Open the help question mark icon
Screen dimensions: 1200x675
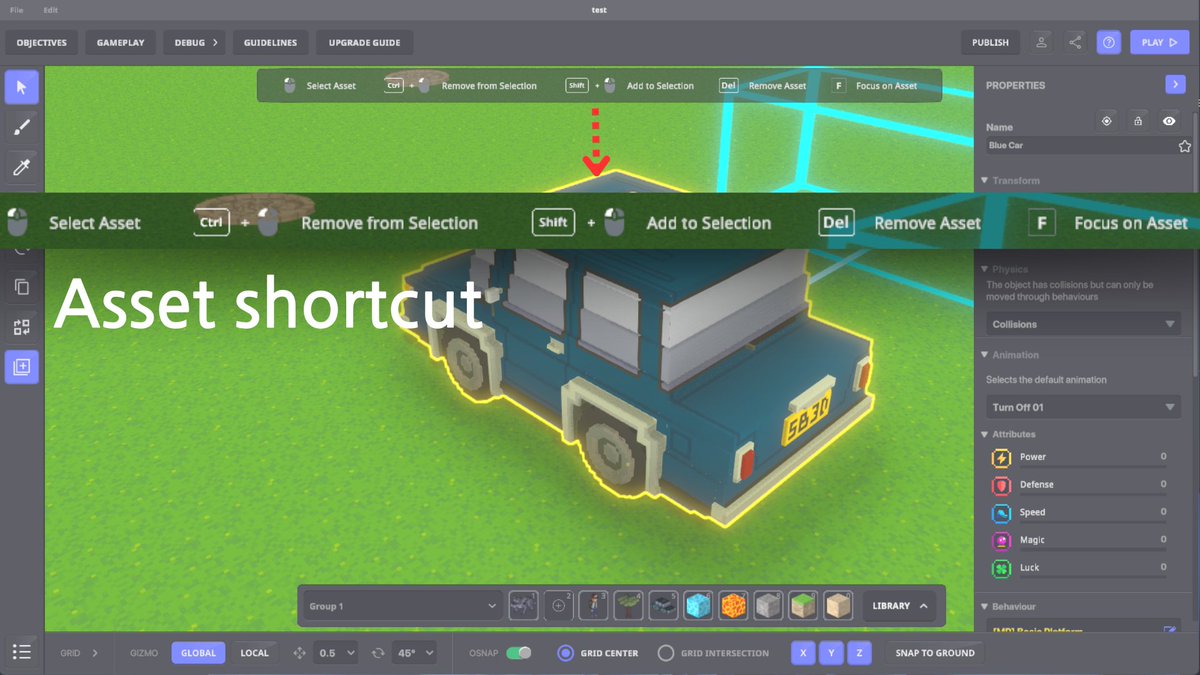coord(1108,42)
